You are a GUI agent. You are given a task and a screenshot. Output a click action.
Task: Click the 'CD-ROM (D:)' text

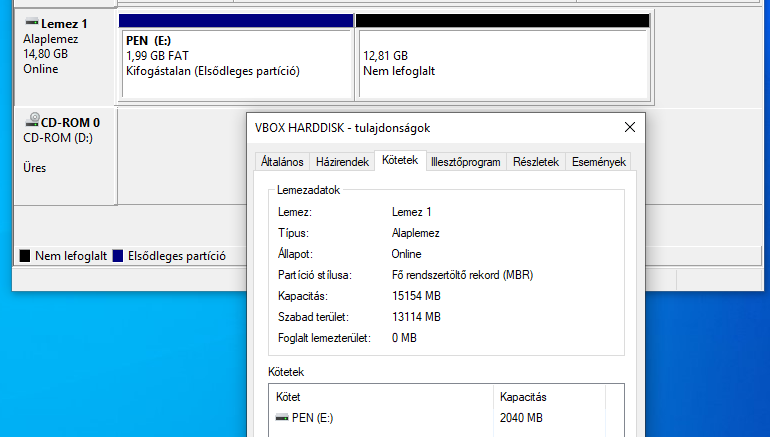(x=58, y=138)
